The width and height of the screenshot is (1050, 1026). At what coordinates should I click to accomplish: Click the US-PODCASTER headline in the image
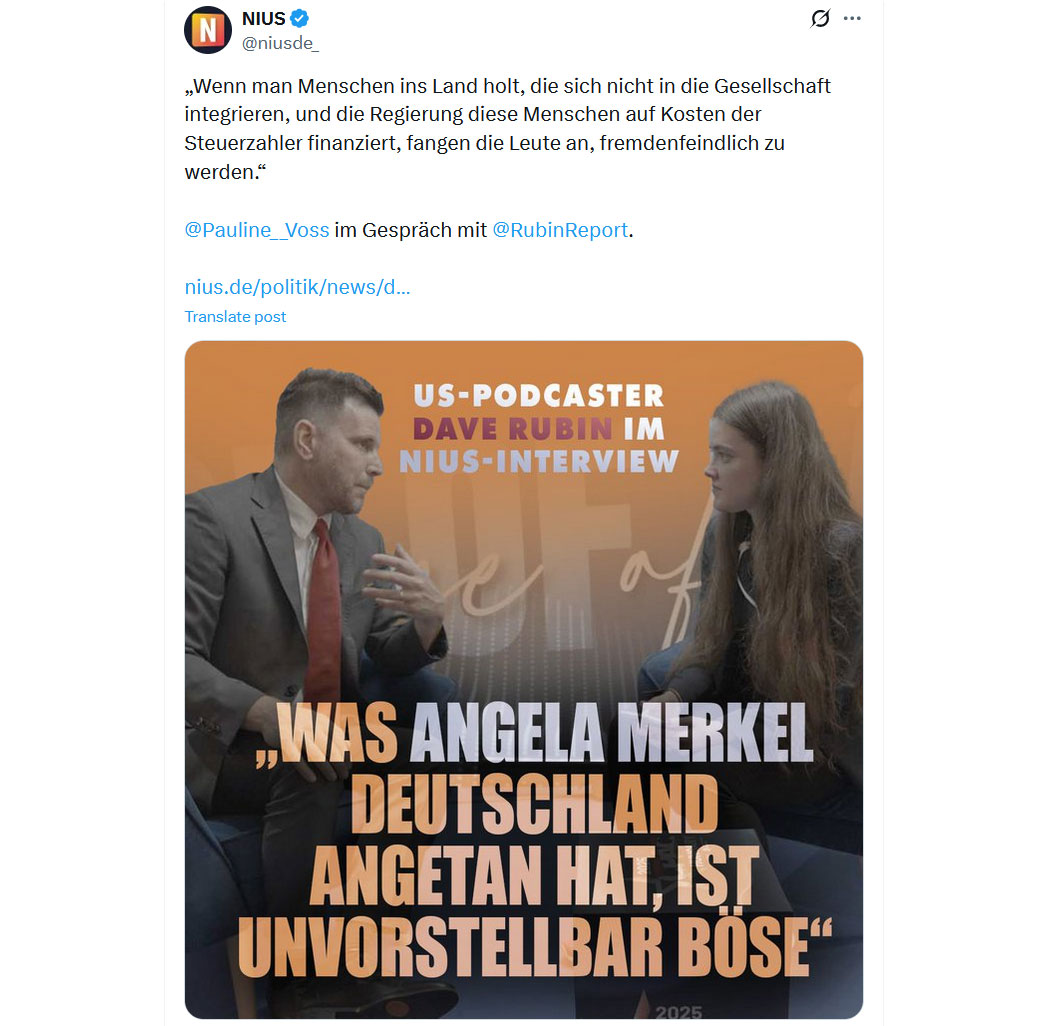point(538,395)
